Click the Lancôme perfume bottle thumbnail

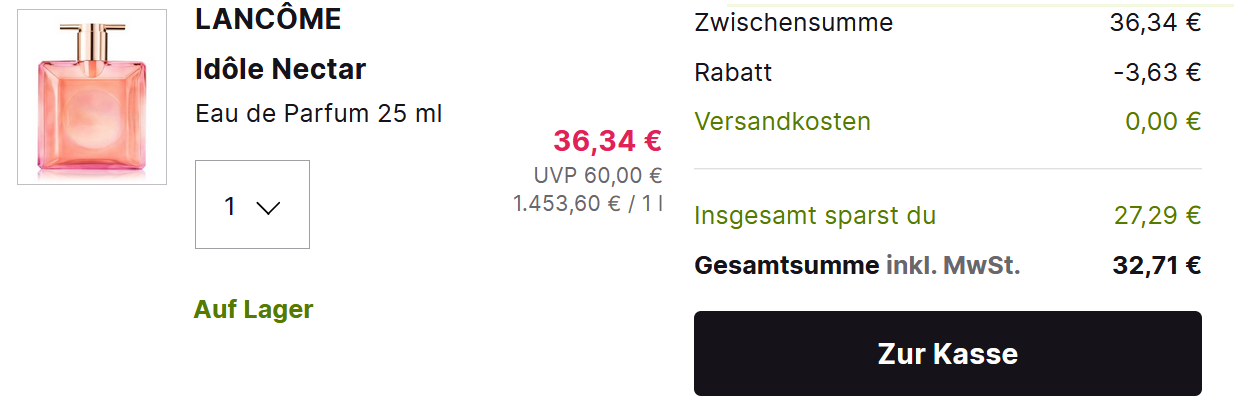[92, 97]
